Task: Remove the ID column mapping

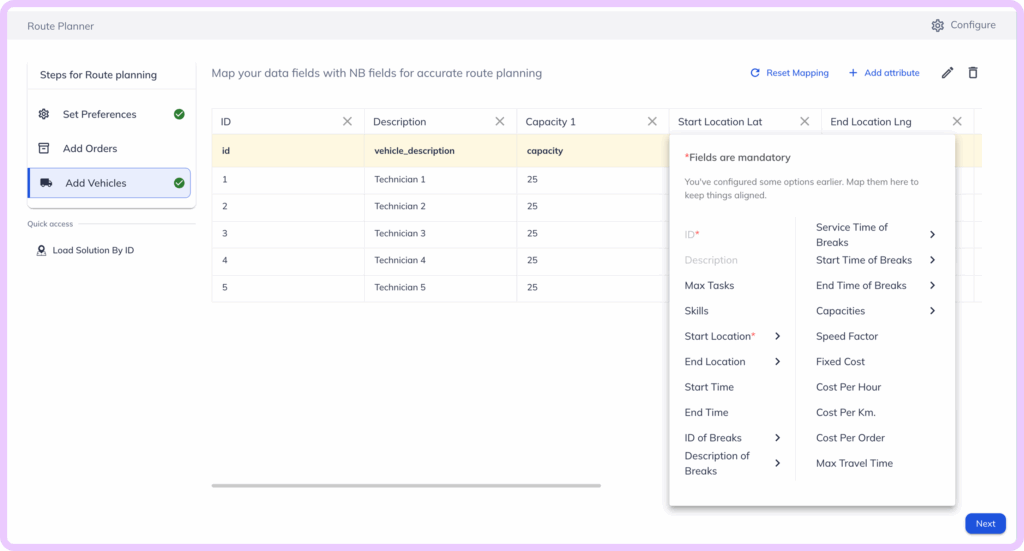Action: (x=347, y=121)
